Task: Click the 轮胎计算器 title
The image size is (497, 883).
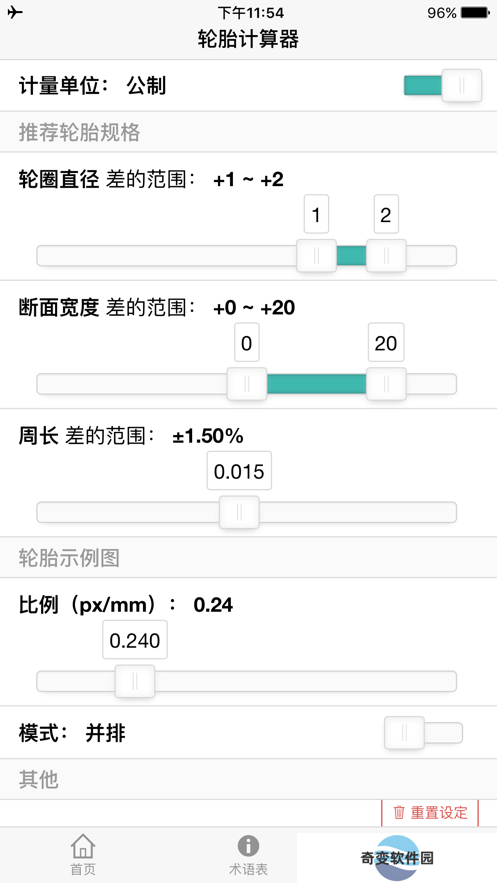Action: (x=248, y=39)
